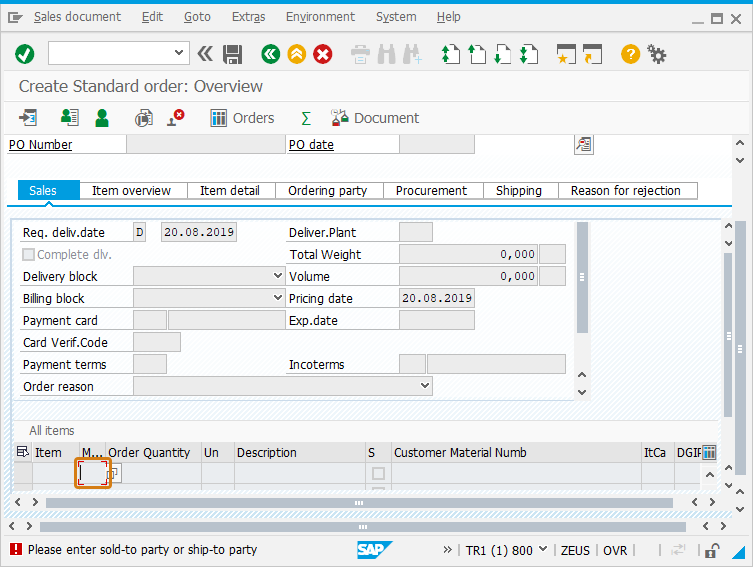Open the Sales document menu
The width and height of the screenshot is (753, 567).
click(77, 17)
